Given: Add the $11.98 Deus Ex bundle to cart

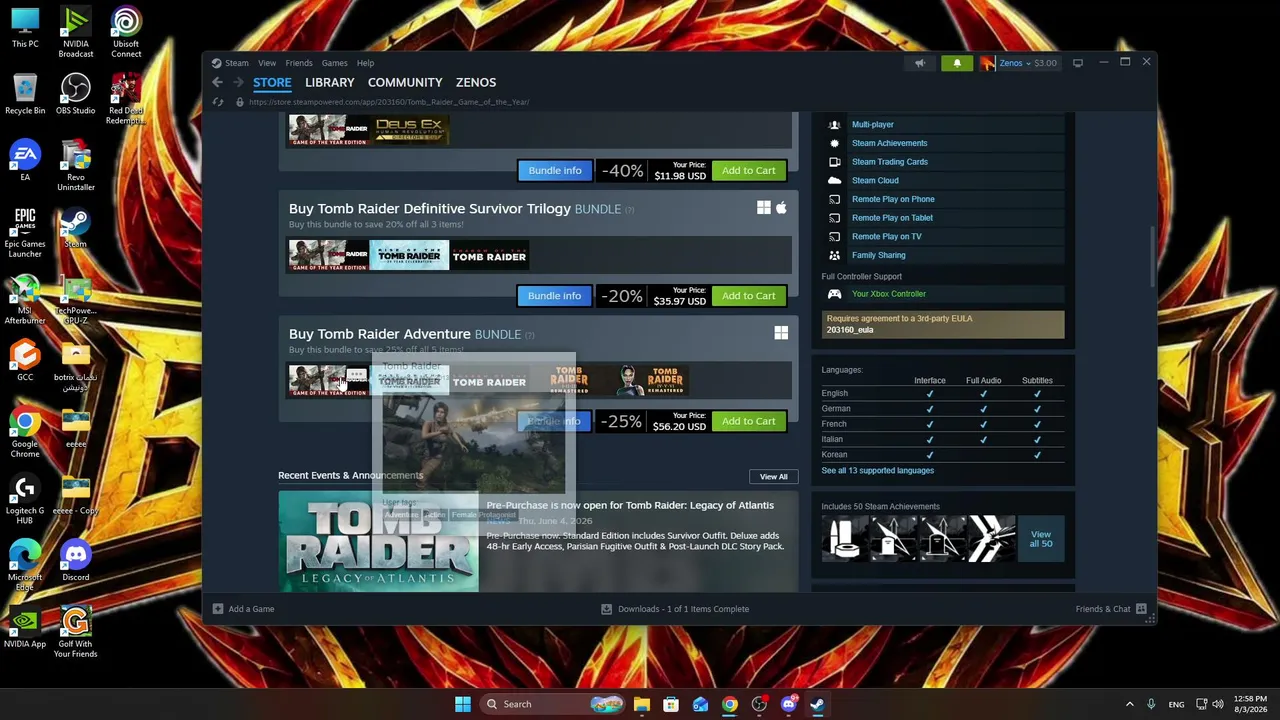Looking at the screenshot, I should 748,170.
